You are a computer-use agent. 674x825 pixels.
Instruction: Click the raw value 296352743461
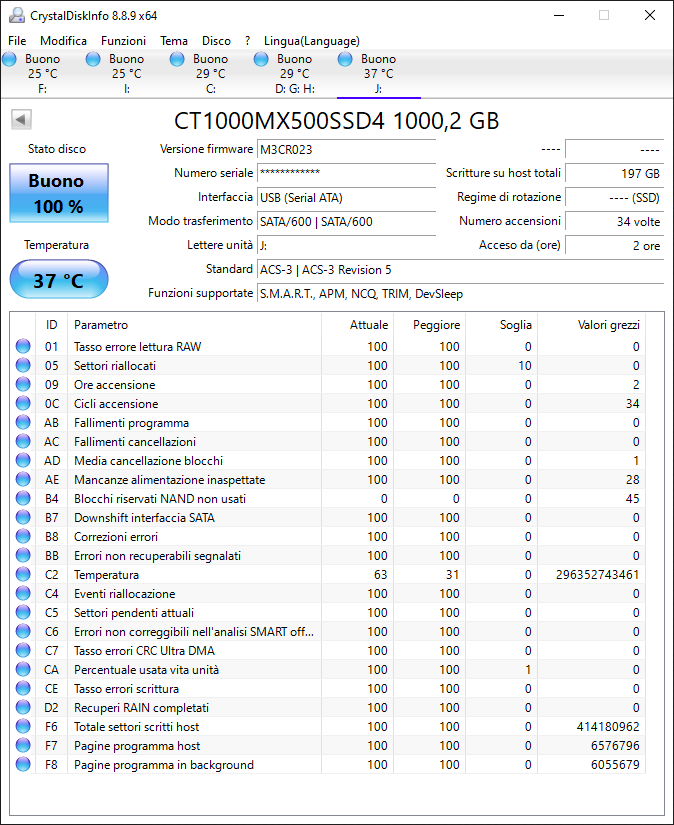click(x=598, y=575)
